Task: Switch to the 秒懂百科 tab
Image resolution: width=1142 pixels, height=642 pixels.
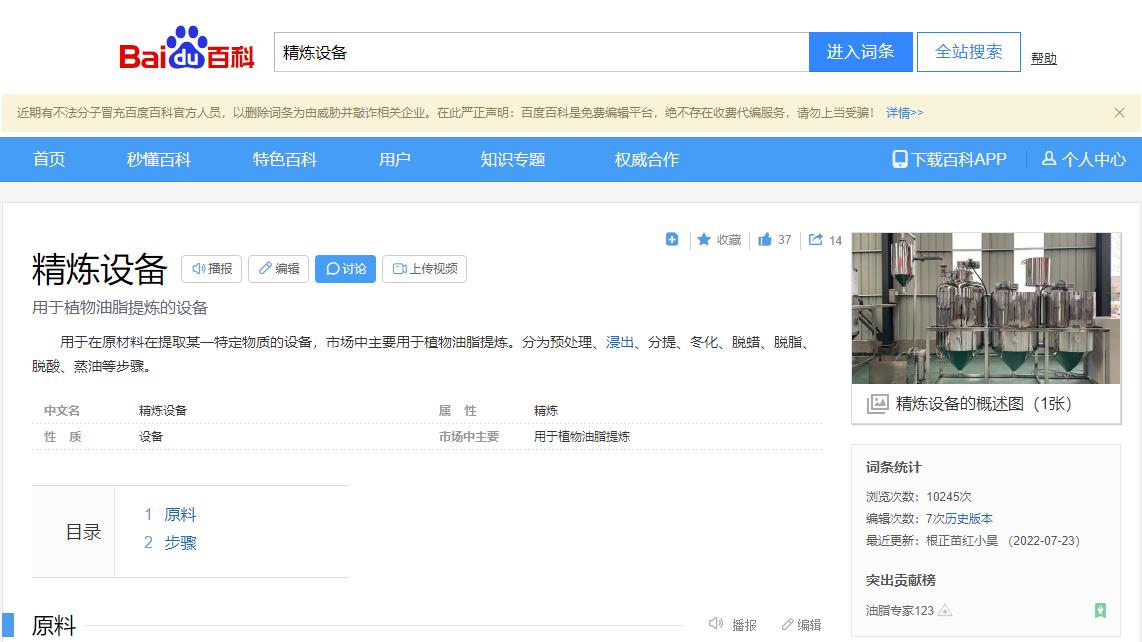Action: tap(158, 159)
